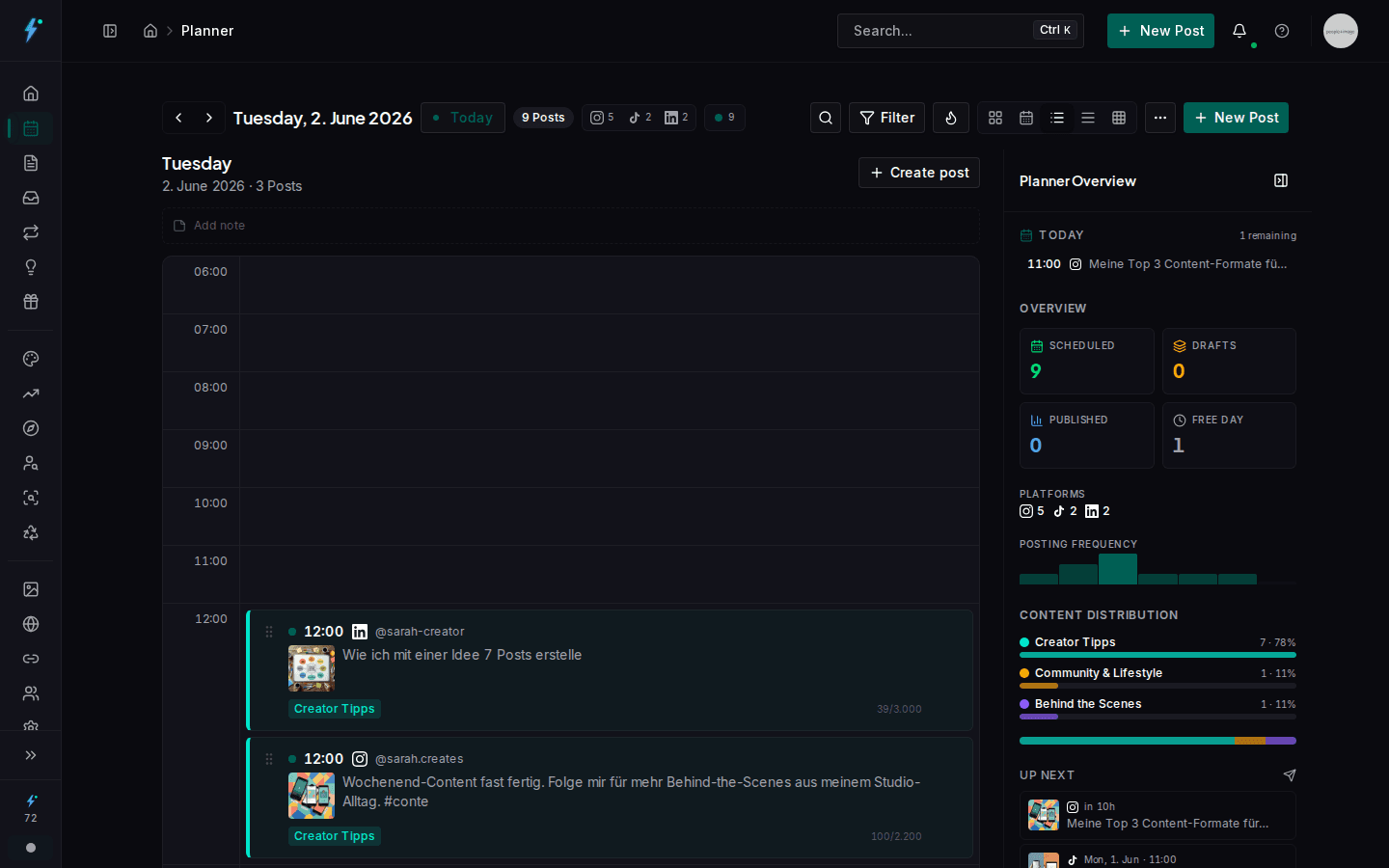Toggle the Instagram platform filter showing 5
This screenshot has height=868, width=1389.
(x=602, y=118)
